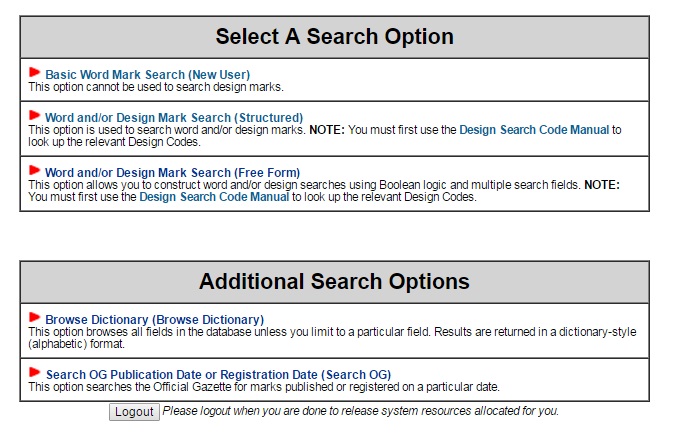The height and width of the screenshot is (433, 677).
Task: Click the Select A Search Option heading
Action: point(335,37)
